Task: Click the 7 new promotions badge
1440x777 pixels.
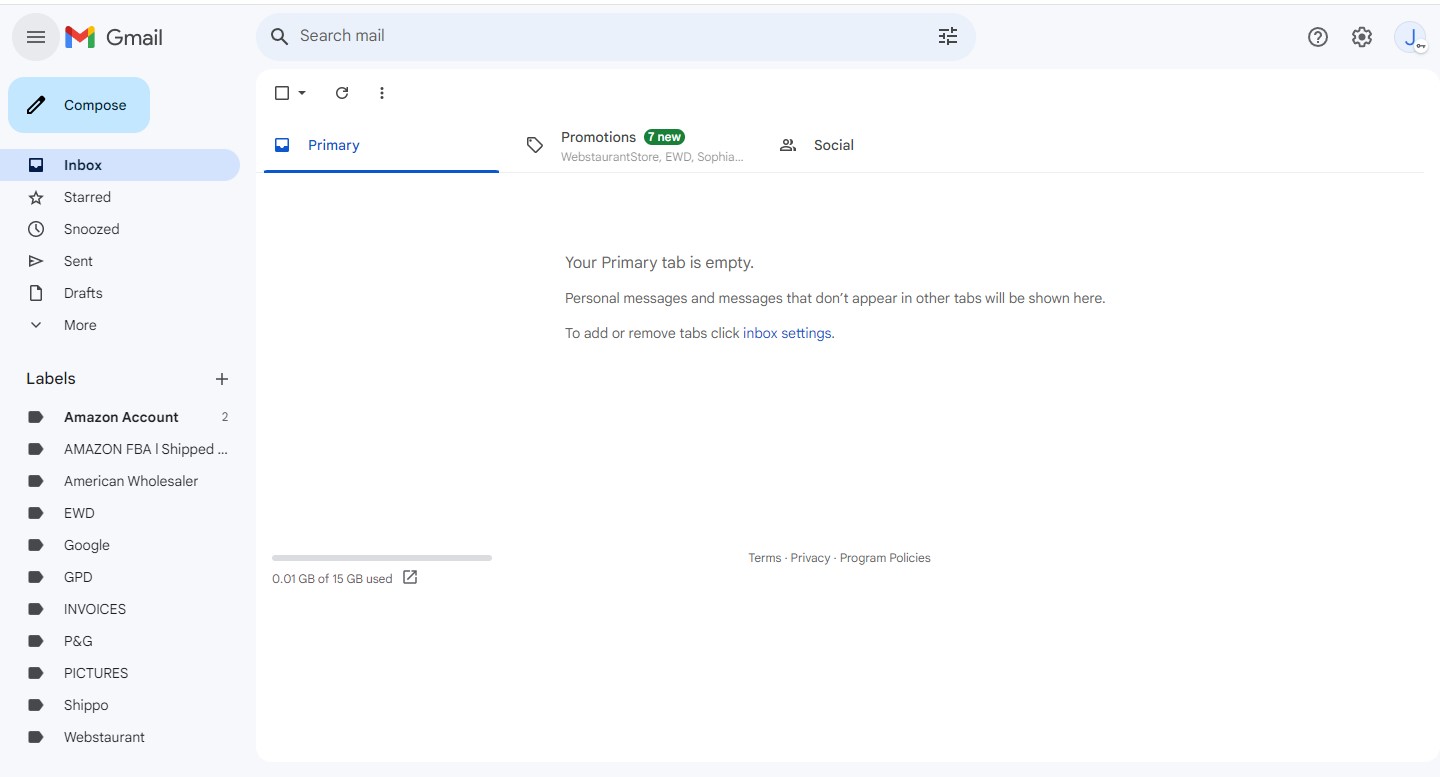Action: pos(664,137)
